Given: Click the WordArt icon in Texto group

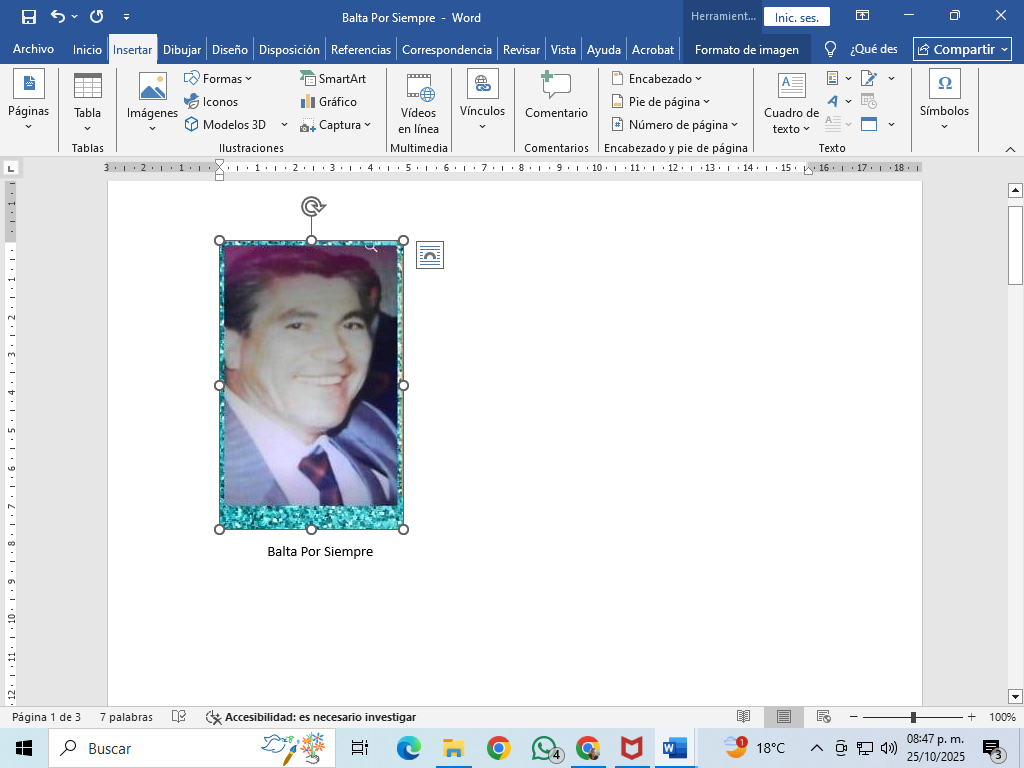Looking at the screenshot, I should [832, 101].
